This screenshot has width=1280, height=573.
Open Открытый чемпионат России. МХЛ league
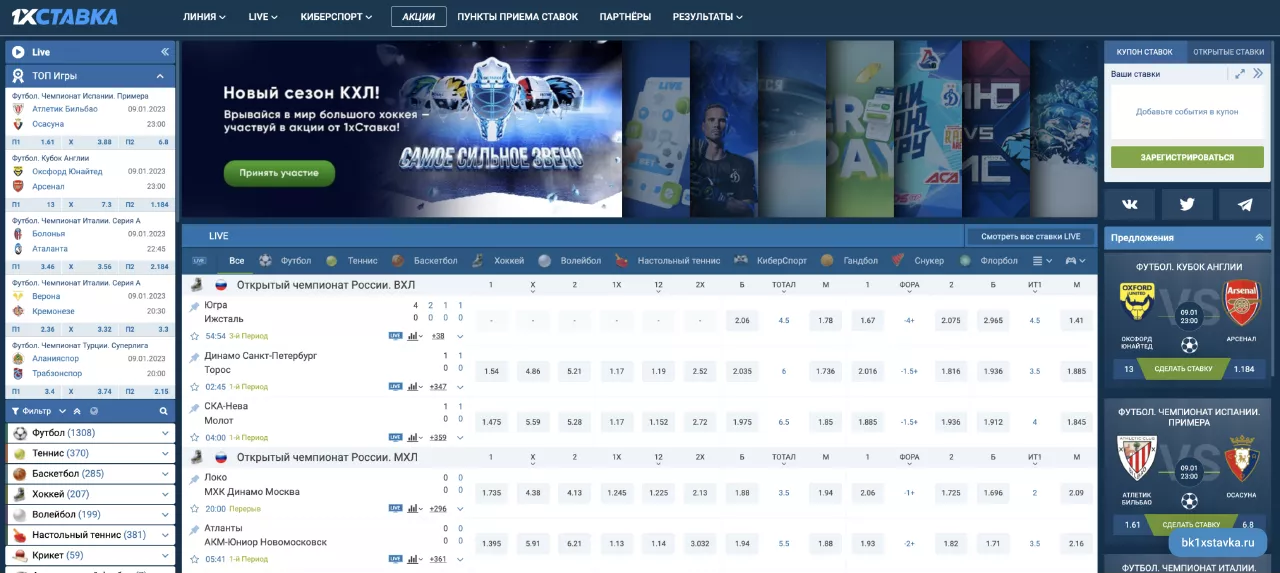click(x=327, y=457)
